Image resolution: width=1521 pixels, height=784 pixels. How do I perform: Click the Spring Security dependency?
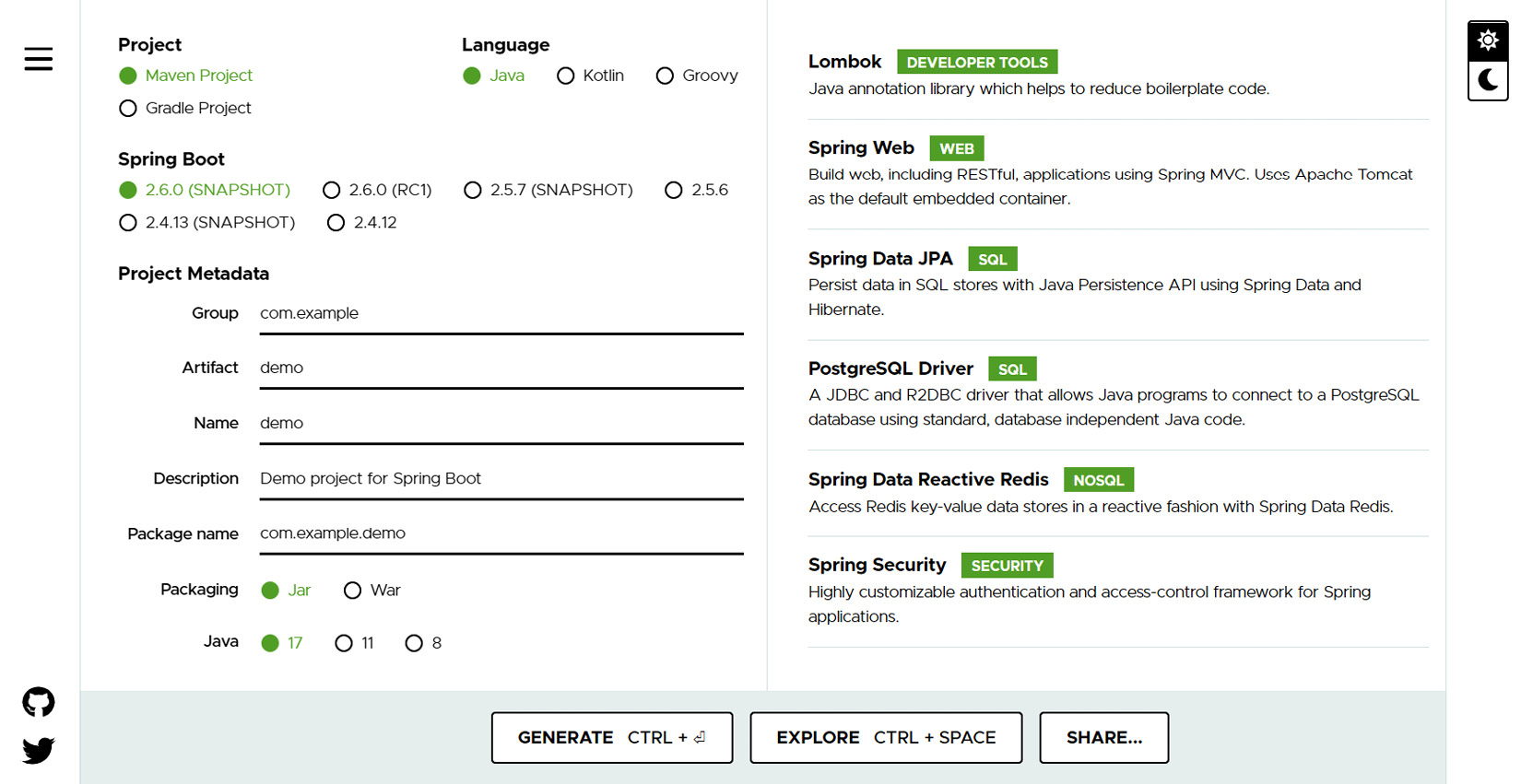coord(1118,591)
